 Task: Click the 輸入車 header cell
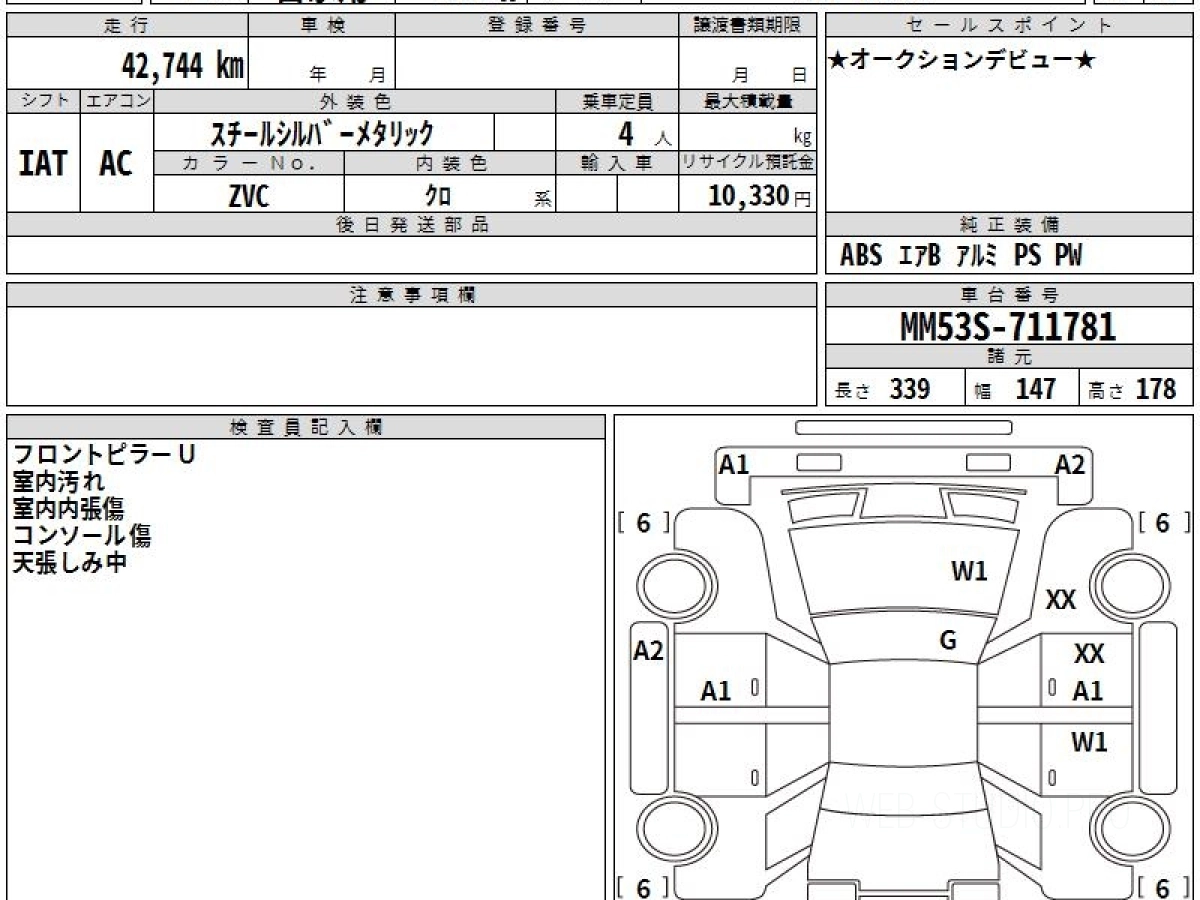[617, 164]
